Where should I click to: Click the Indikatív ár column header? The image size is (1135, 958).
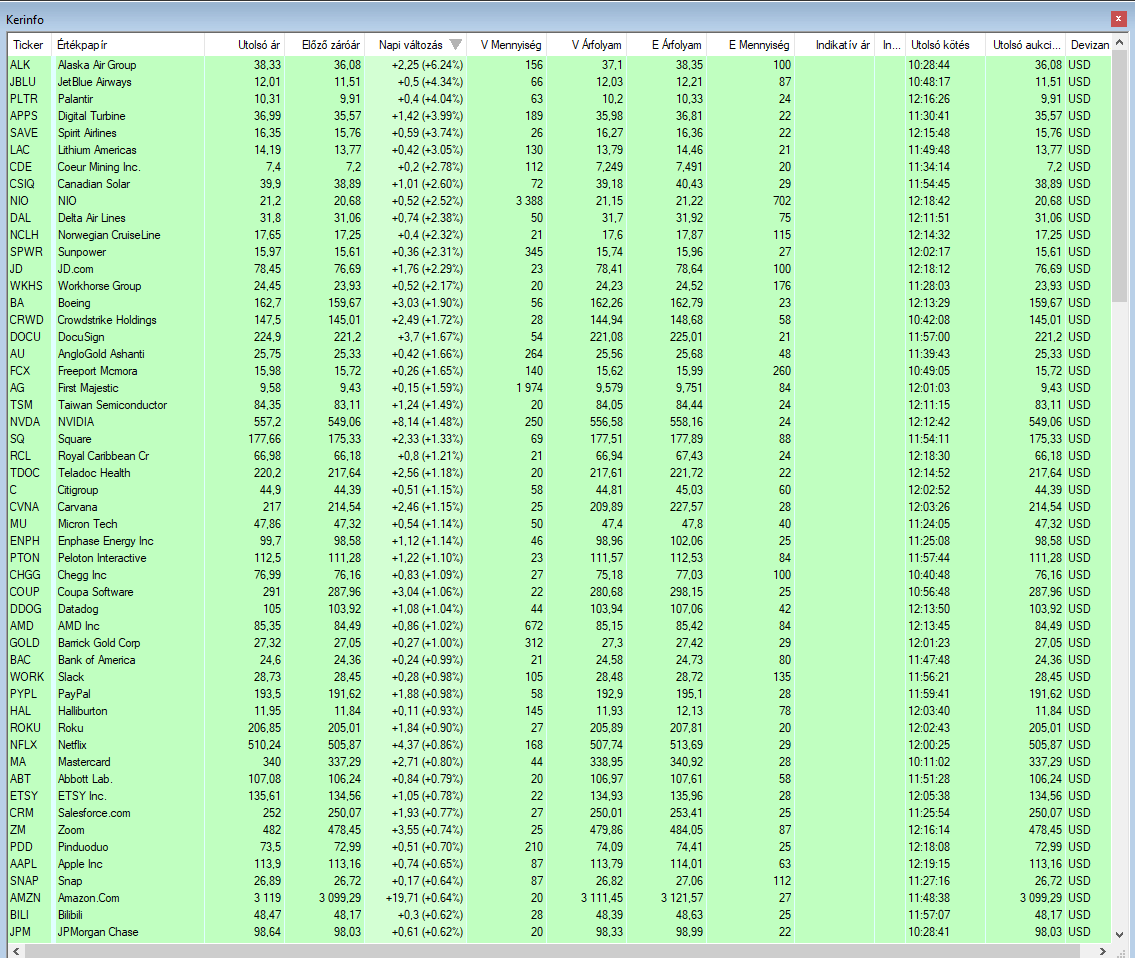(835, 45)
